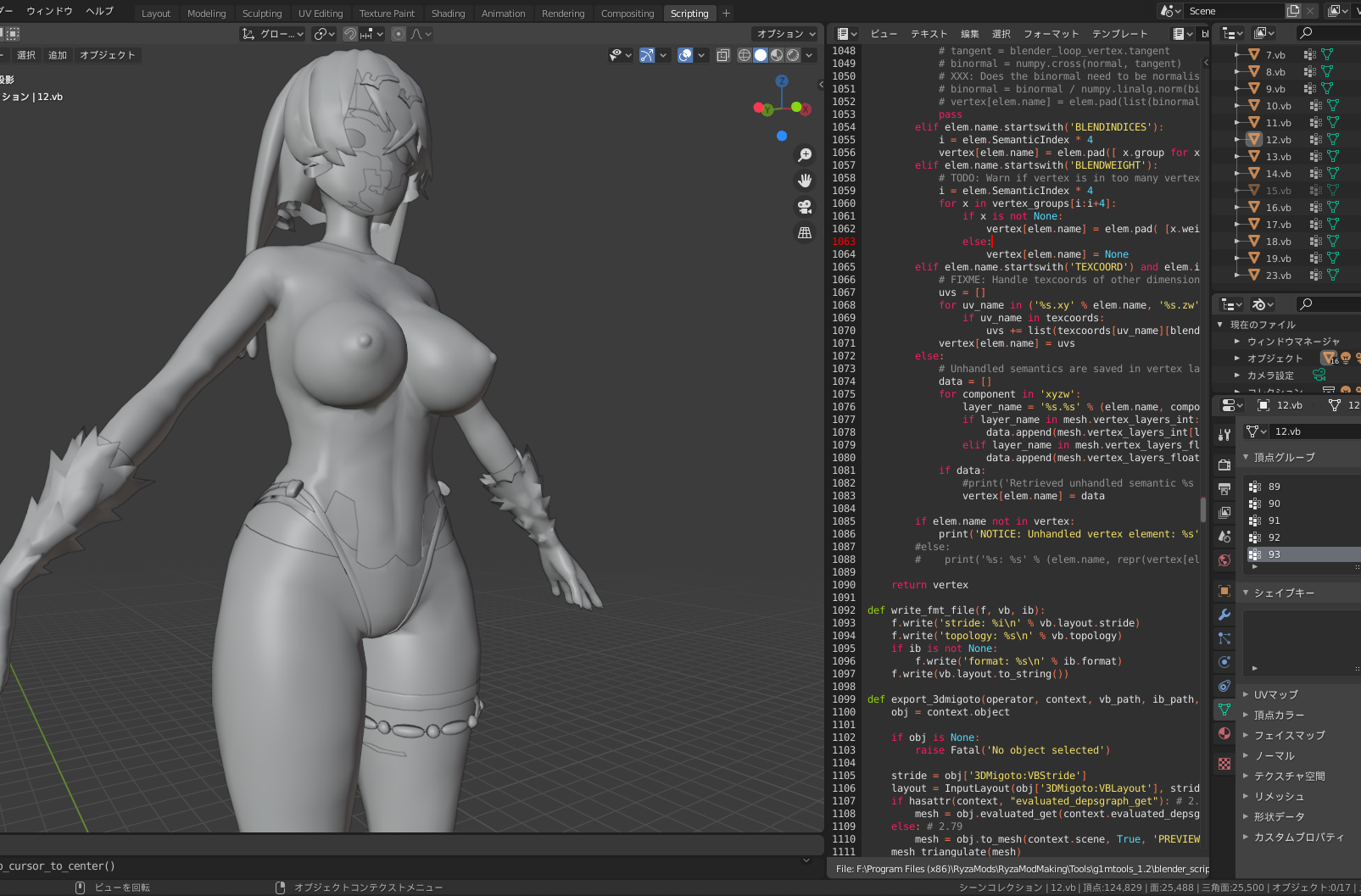
Task: Switch to Sculpting workspace tab
Action: (x=262, y=14)
